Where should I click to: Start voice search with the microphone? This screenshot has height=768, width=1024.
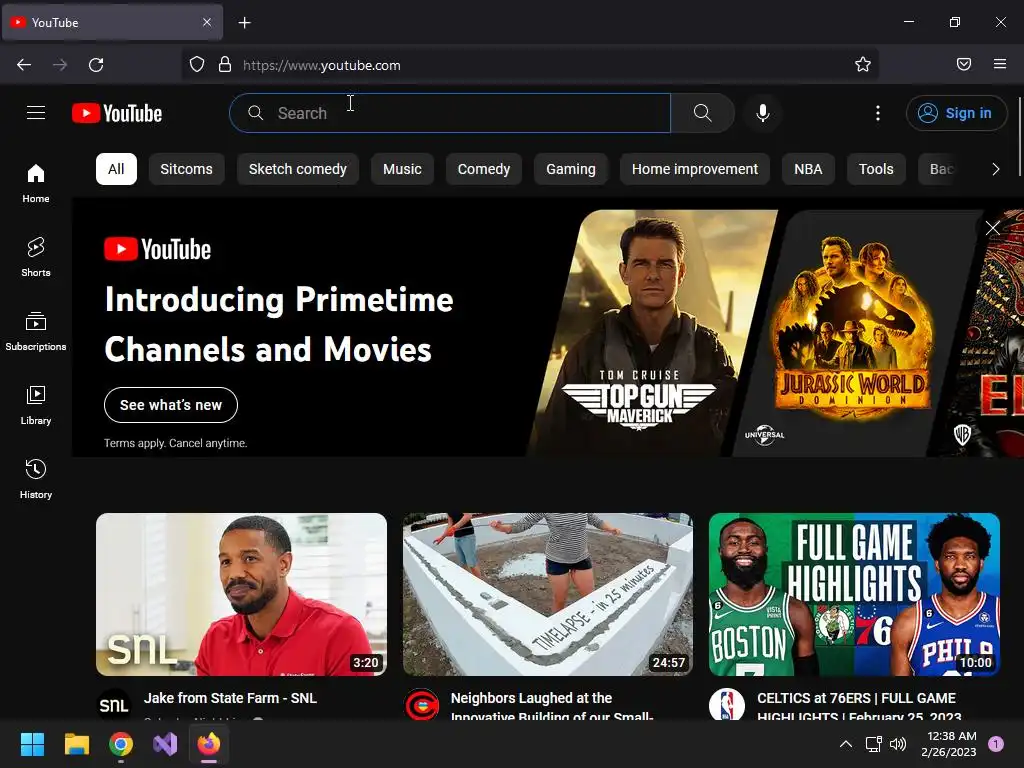(x=762, y=113)
